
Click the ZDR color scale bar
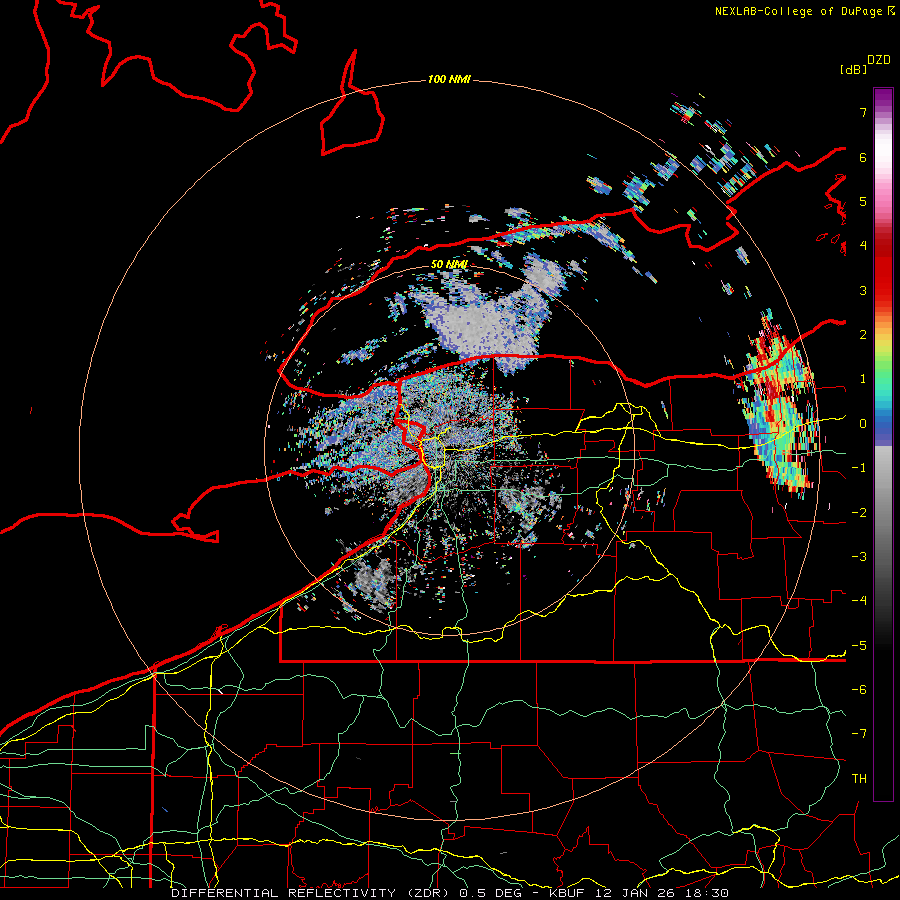pyautogui.click(x=883, y=444)
